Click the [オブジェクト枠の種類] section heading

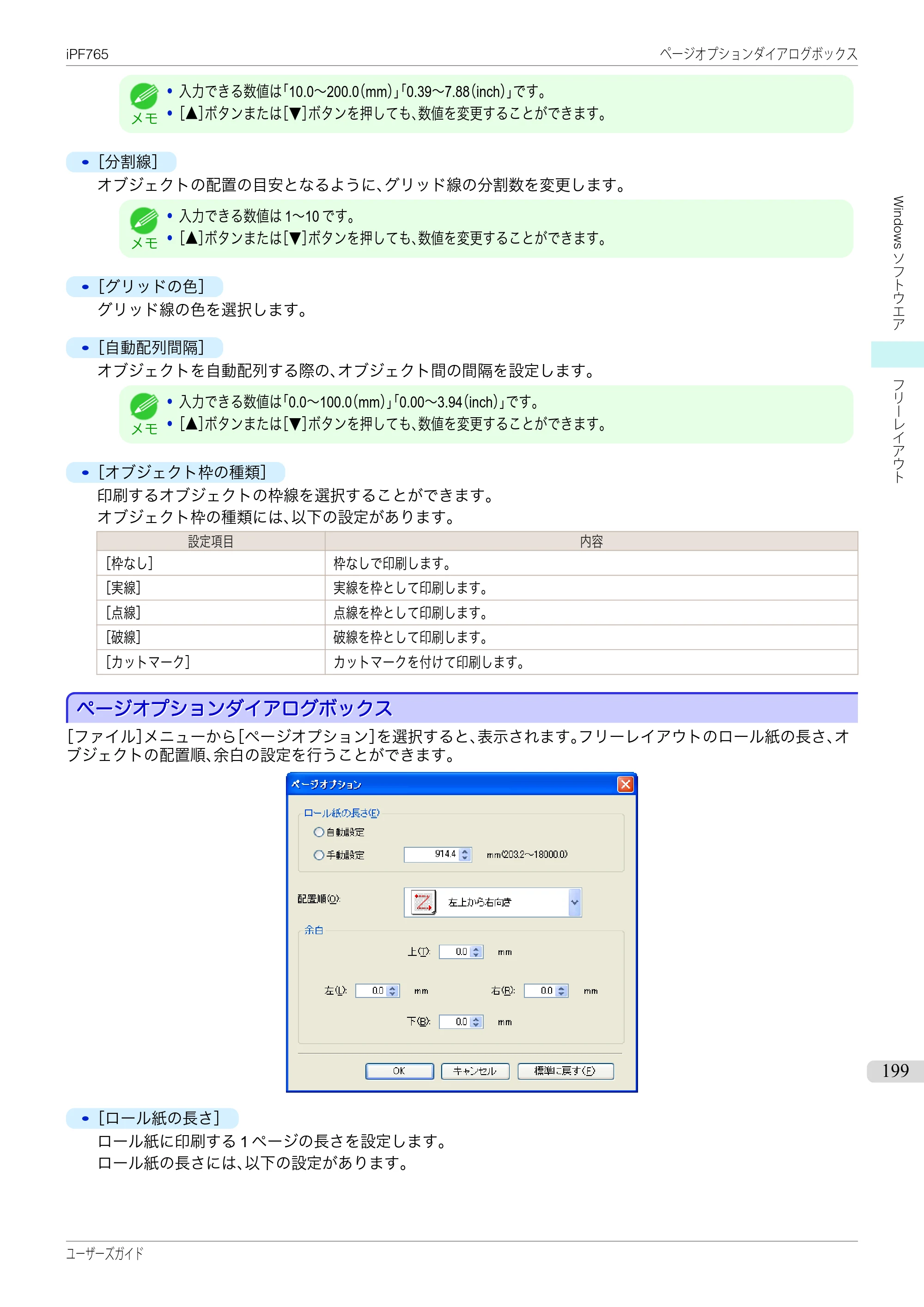point(182,472)
